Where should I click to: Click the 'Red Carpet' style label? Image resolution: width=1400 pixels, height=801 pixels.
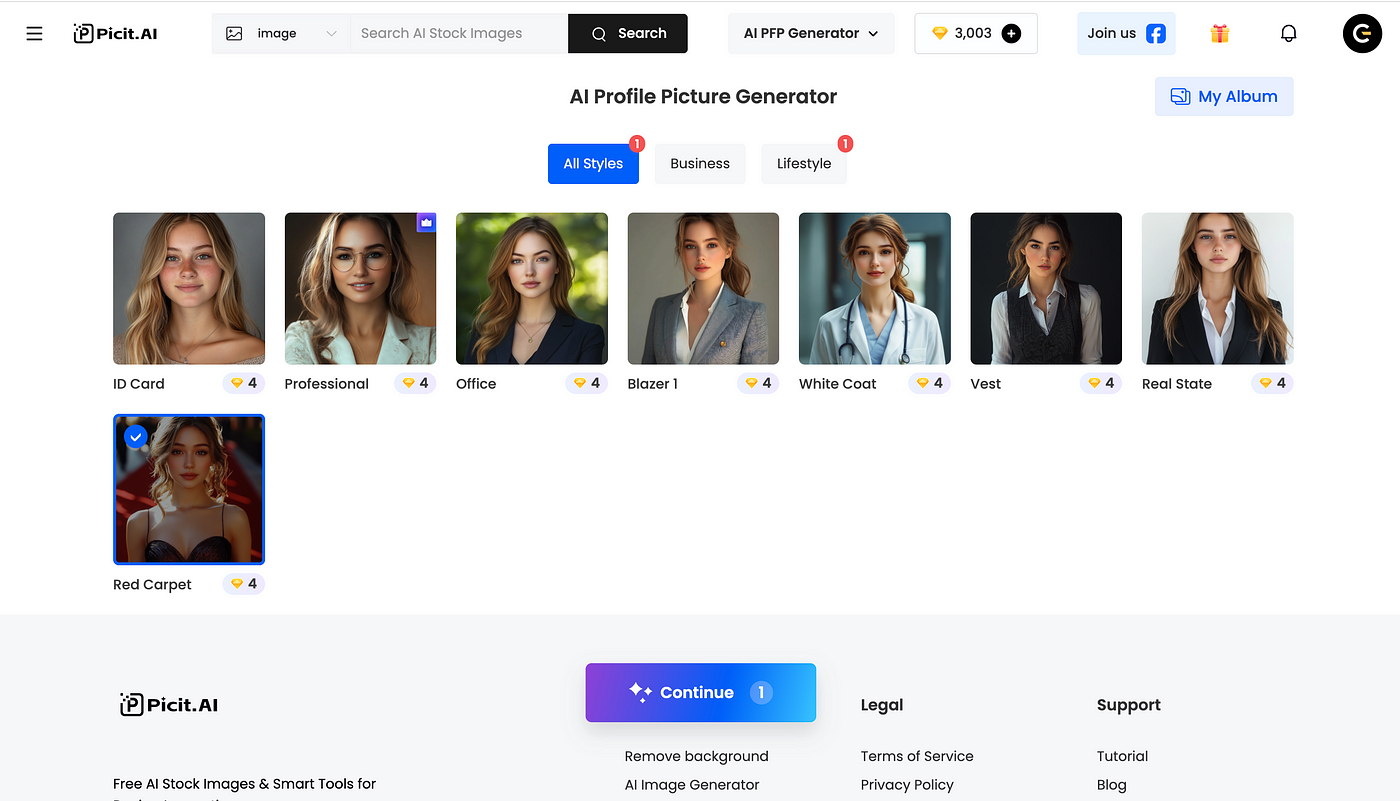(152, 585)
